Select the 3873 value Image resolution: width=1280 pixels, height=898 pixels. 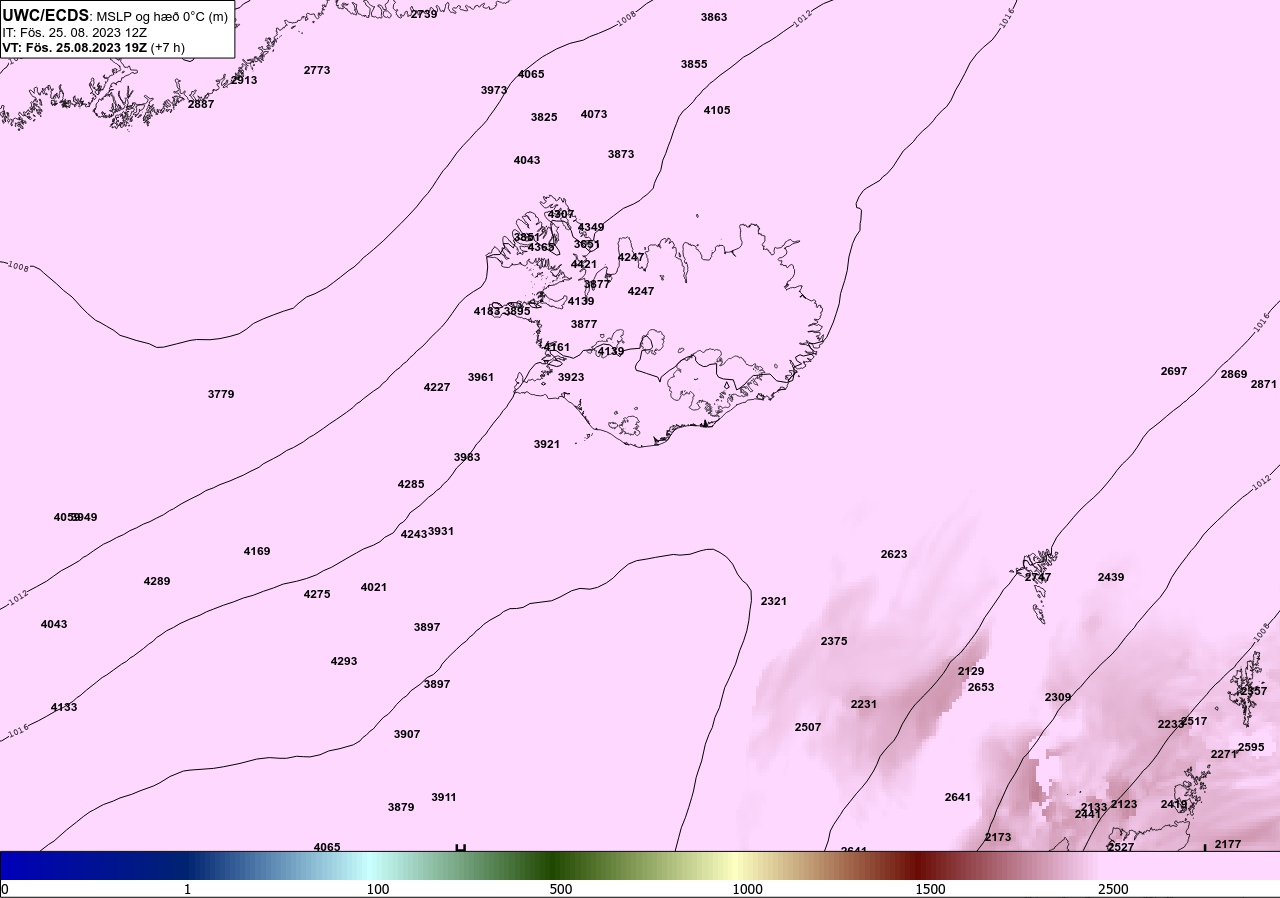pyautogui.click(x=621, y=154)
